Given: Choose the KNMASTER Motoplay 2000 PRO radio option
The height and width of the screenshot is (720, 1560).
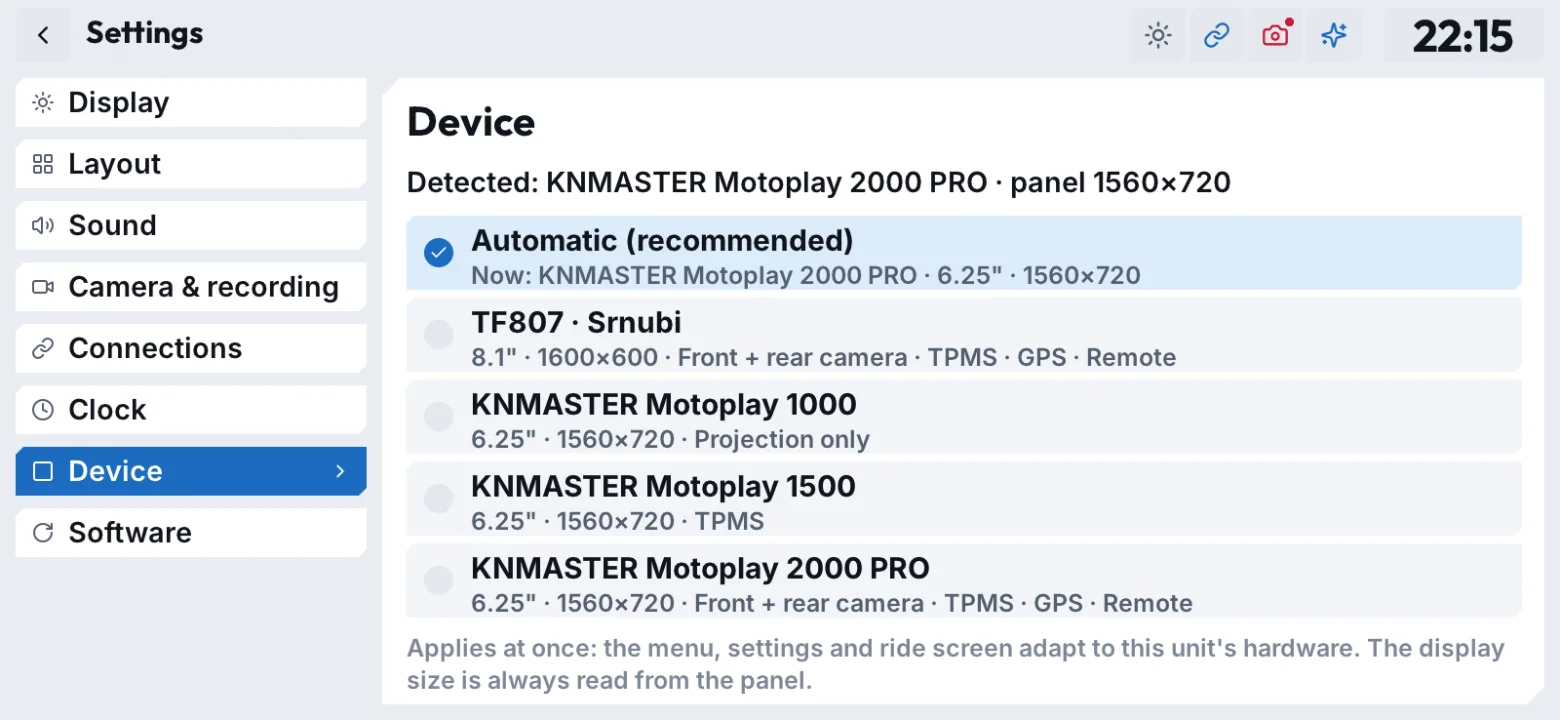Looking at the screenshot, I should click(x=964, y=581).
